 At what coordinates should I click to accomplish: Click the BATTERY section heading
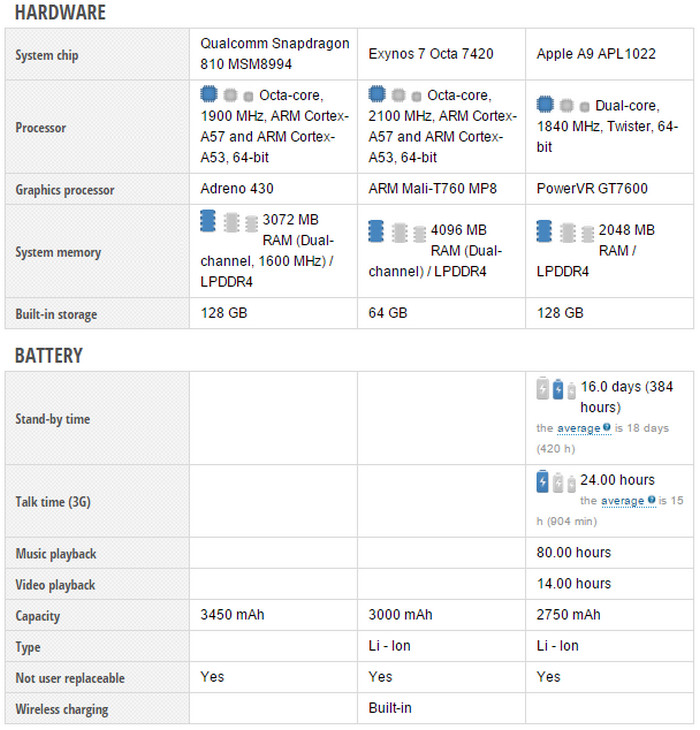point(49,355)
